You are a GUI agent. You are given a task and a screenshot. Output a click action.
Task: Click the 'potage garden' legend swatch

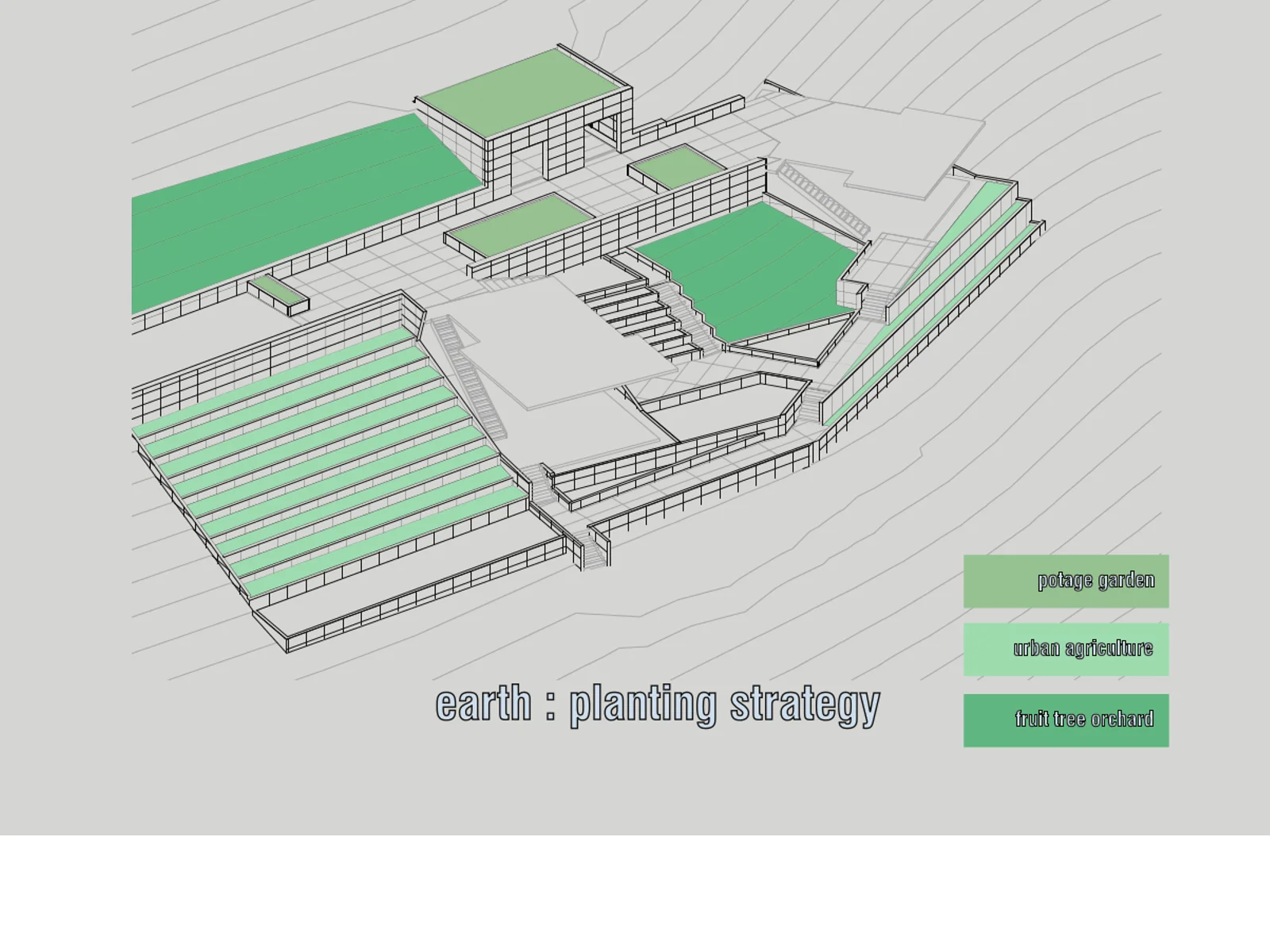(x=1066, y=582)
